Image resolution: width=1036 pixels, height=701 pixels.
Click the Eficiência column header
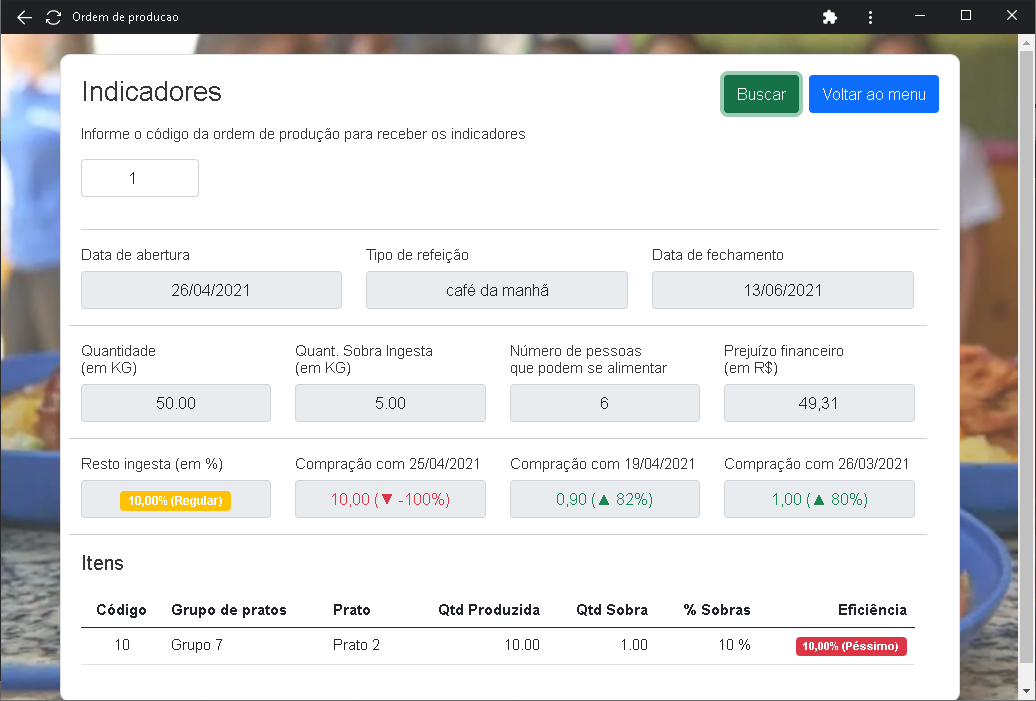872,610
